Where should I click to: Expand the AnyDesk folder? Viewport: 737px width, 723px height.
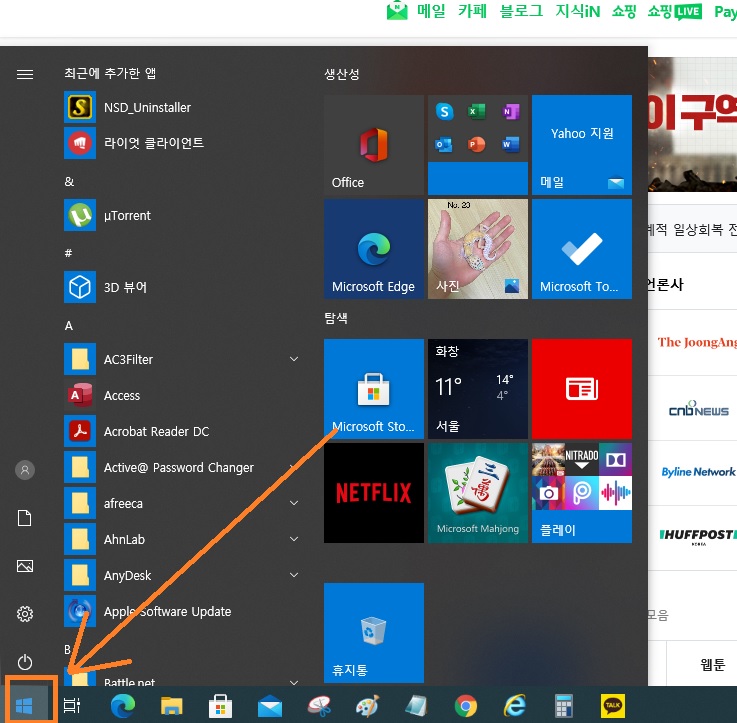pos(294,575)
